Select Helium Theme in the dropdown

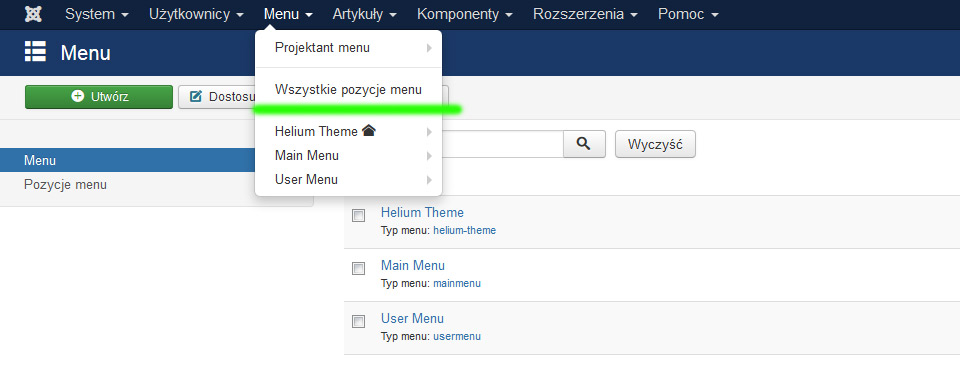(348, 132)
